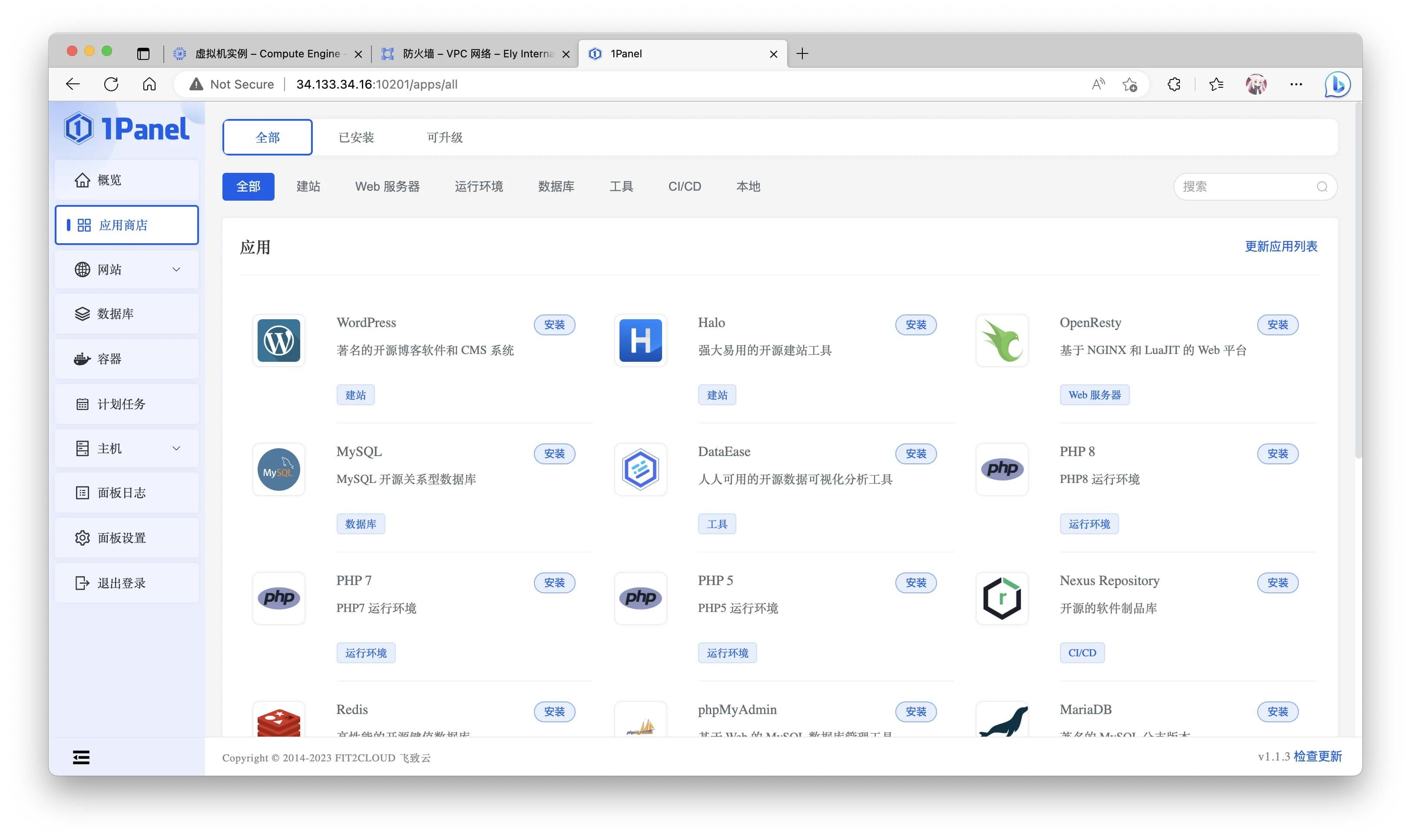The height and width of the screenshot is (840, 1411).
Task: Open the 应用商店 app store menu
Action: (126, 225)
